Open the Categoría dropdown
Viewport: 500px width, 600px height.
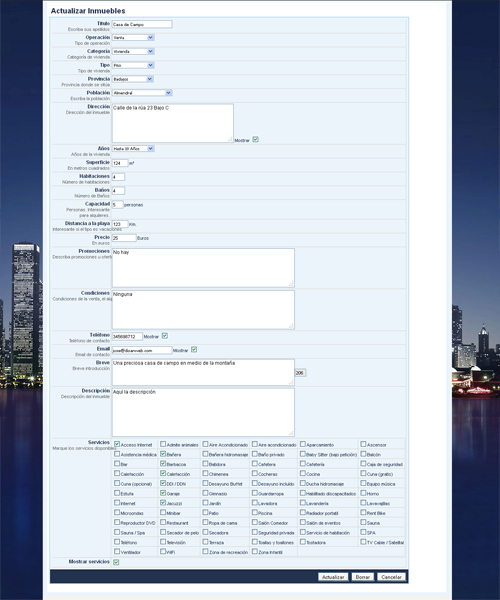click(133, 51)
